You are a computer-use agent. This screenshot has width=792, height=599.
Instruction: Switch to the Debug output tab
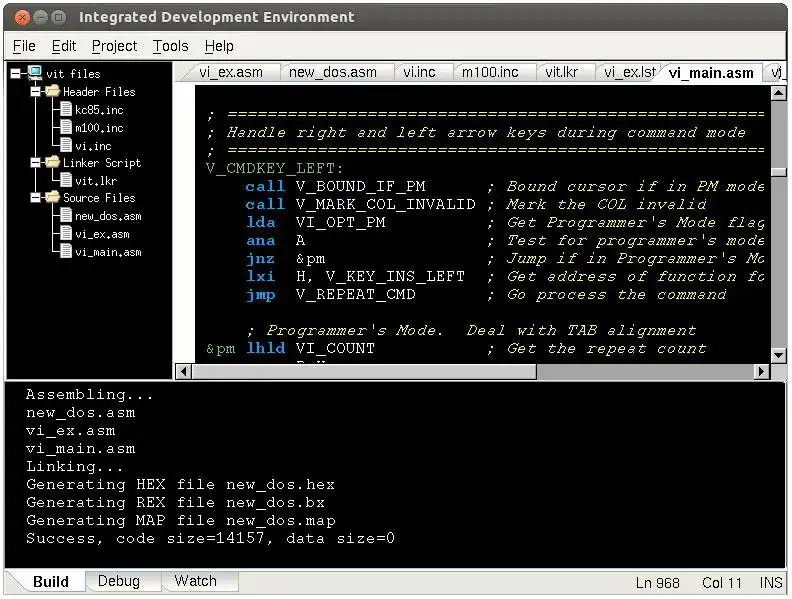point(119,581)
